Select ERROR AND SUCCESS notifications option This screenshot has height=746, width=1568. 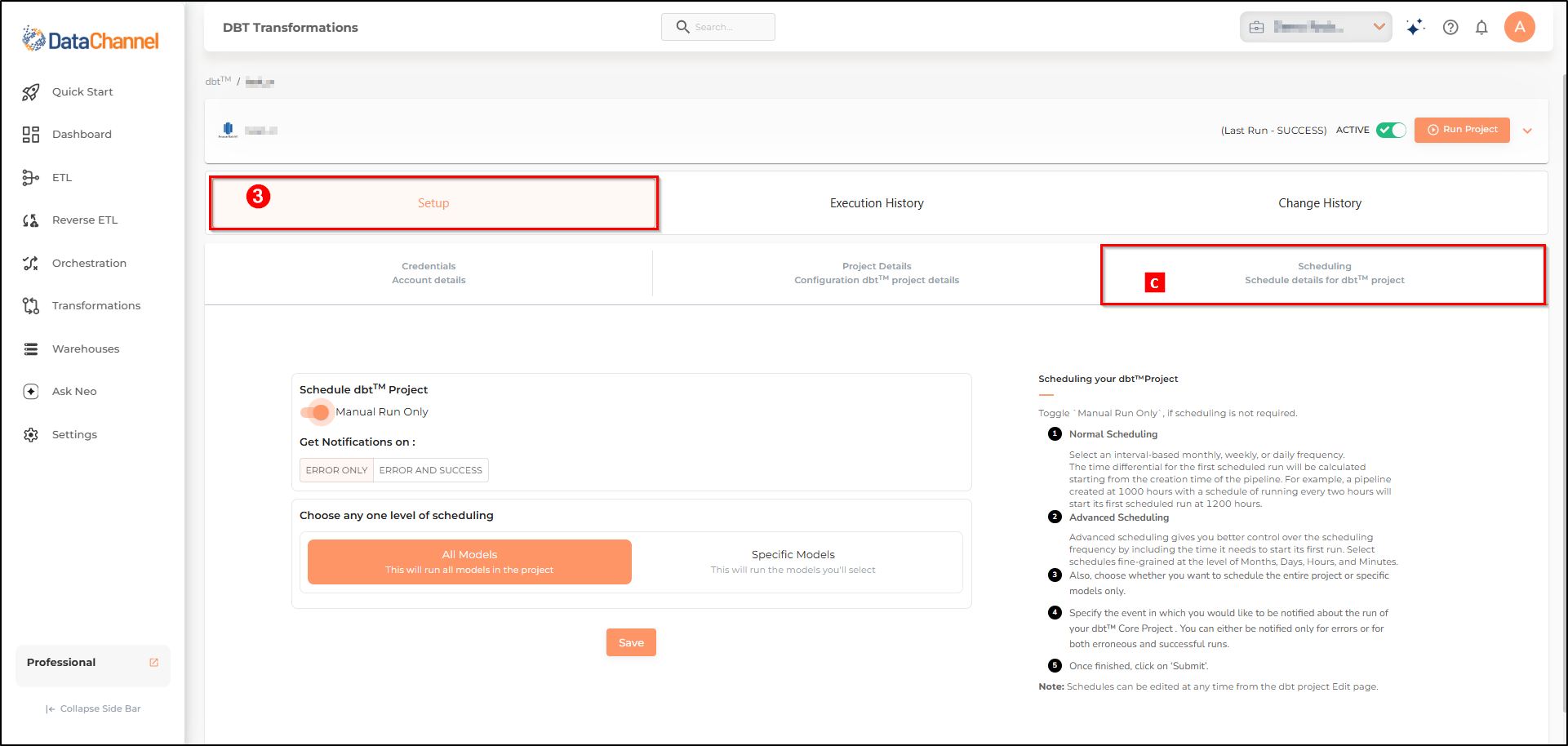431,470
